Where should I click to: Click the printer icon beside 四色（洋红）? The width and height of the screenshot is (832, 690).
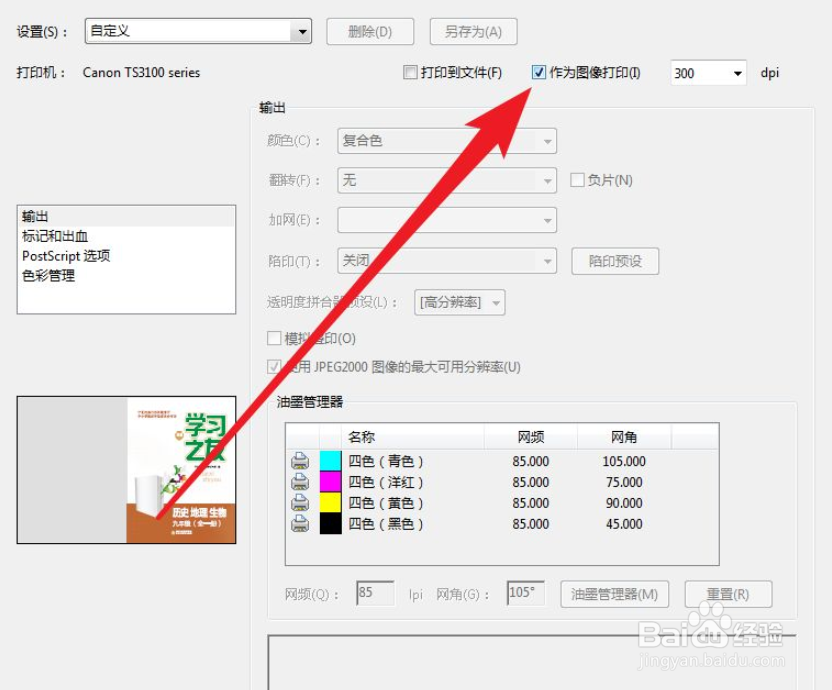pyautogui.click(x=301, y=483)
